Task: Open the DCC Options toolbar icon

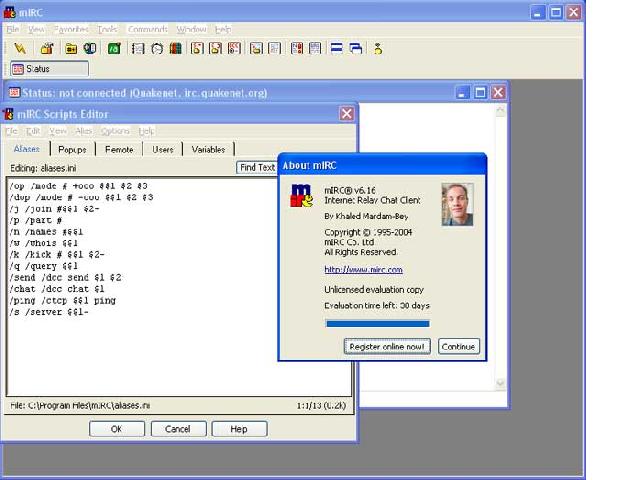Action: click(234, 49)
